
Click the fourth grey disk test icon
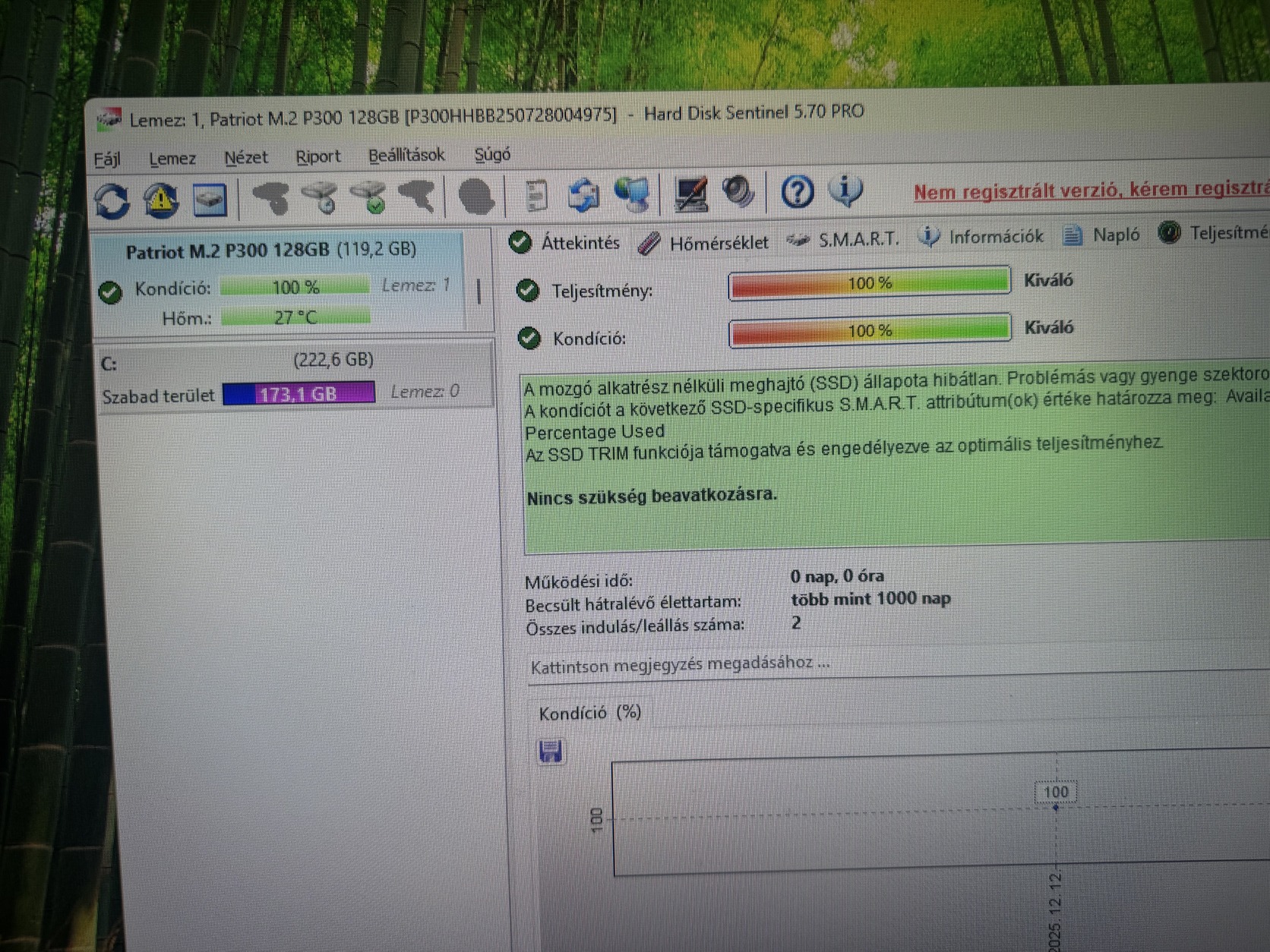[416, 196]
